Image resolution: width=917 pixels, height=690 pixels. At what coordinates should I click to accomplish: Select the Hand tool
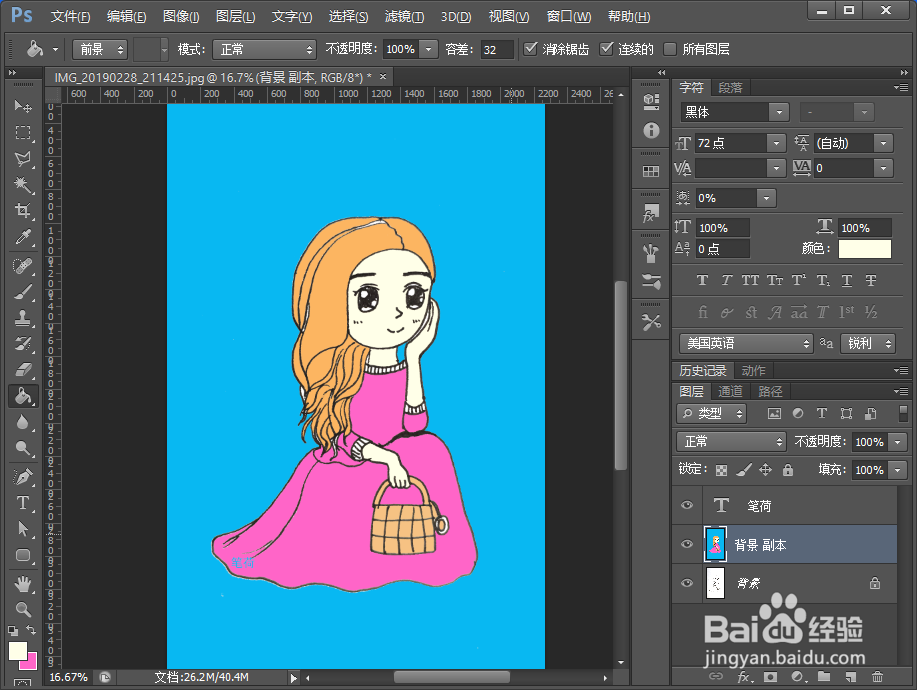click(23, 582)
